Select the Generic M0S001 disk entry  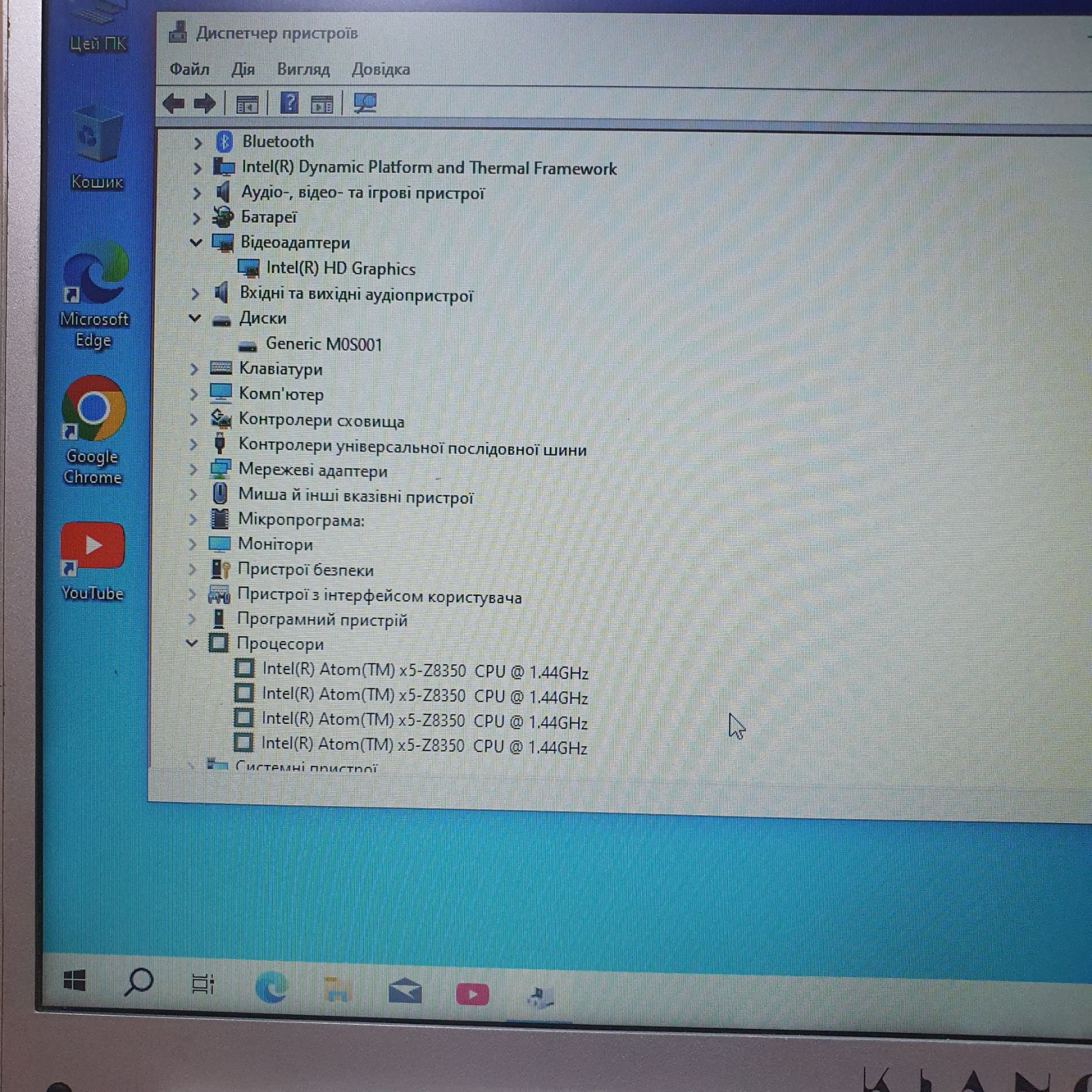point(324,344)
